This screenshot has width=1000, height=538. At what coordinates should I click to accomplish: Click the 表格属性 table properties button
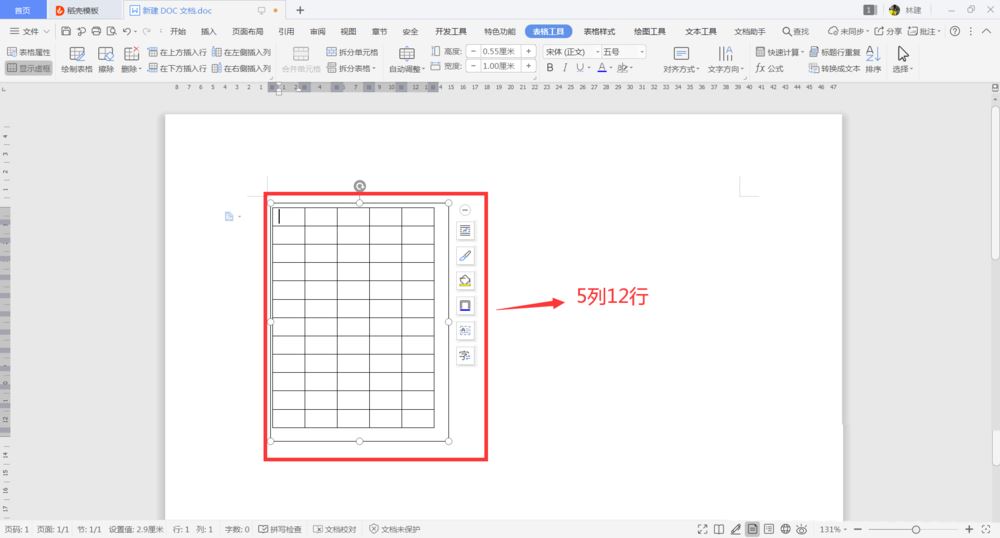coord(28,52)
